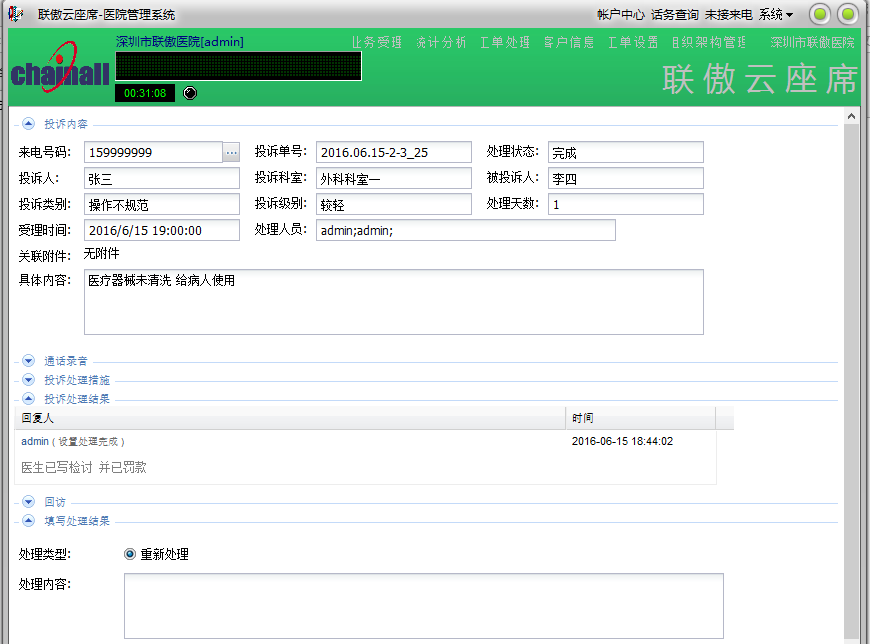Screen dimensions: 870x644
Task: Click the ellipsis button next to 来电号码
Action: tap(231, 152)
